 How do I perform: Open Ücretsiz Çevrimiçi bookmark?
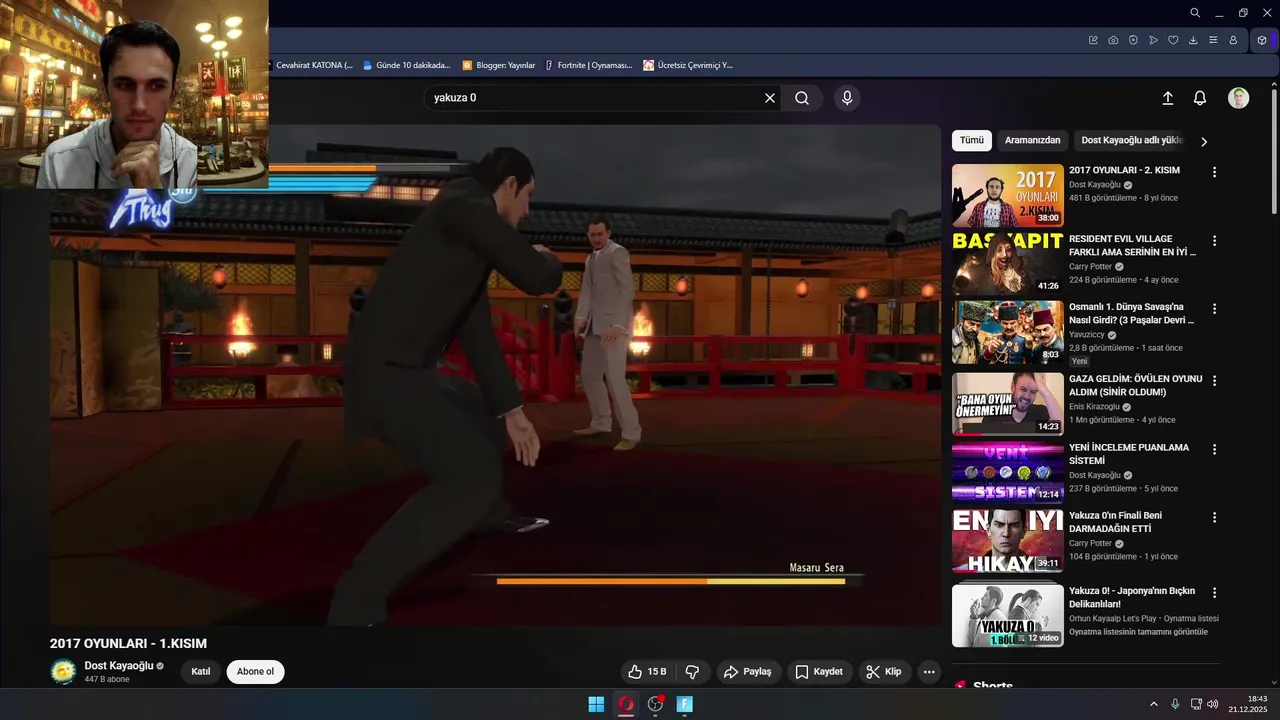point(688,65)
